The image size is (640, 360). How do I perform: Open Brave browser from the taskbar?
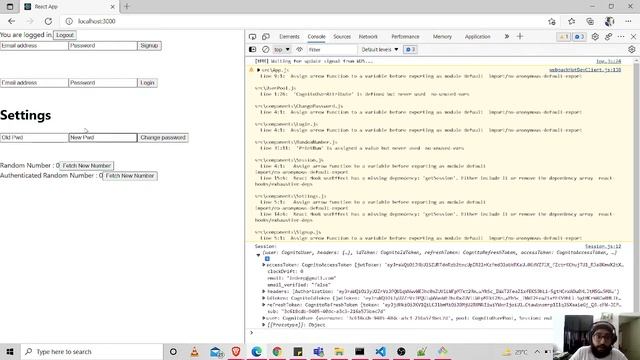coord(236,351)
